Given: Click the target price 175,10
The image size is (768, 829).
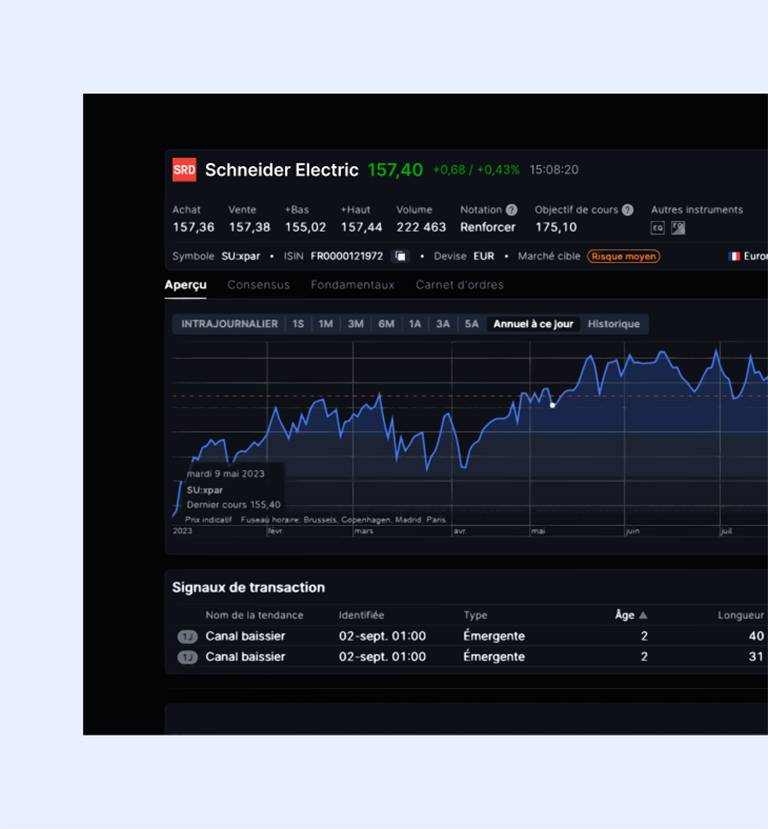Looking at the screenshot, I should click(556, 227).
